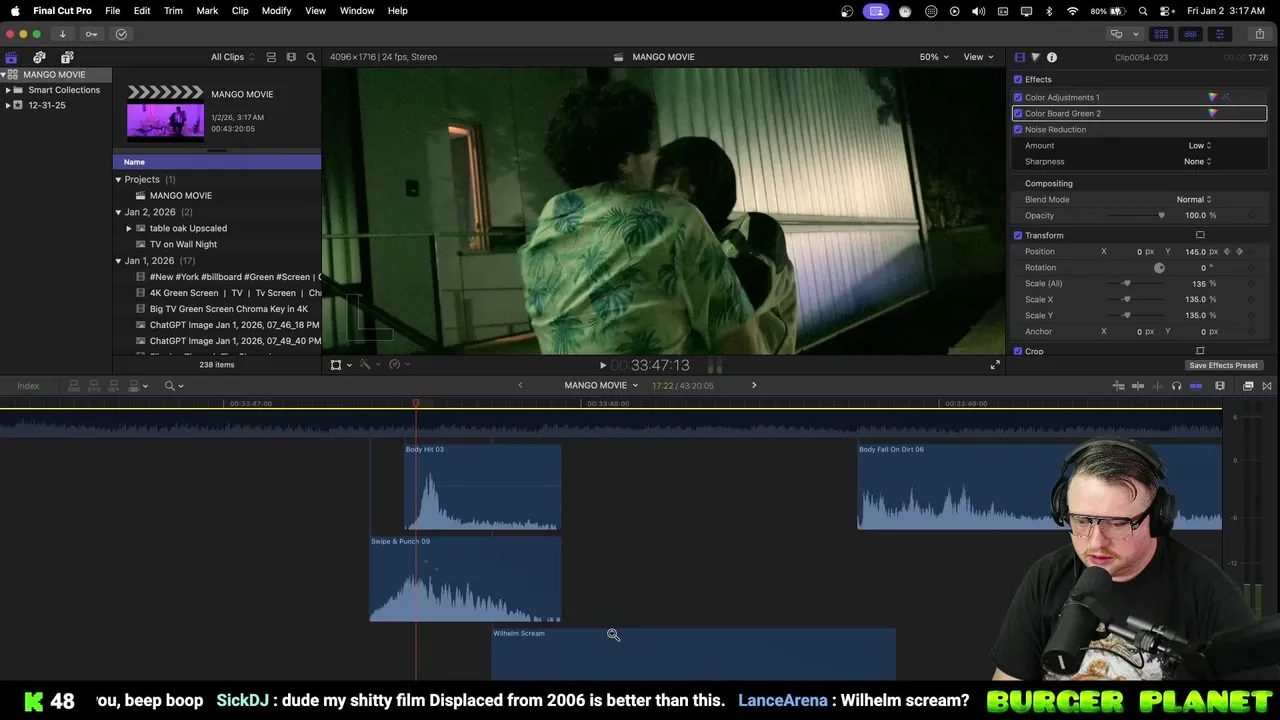The image size is (1280, 720).
Task: Uncheck Color Adjustments 1 effect
Action: pyautogui.click(x=1018, y=97)
